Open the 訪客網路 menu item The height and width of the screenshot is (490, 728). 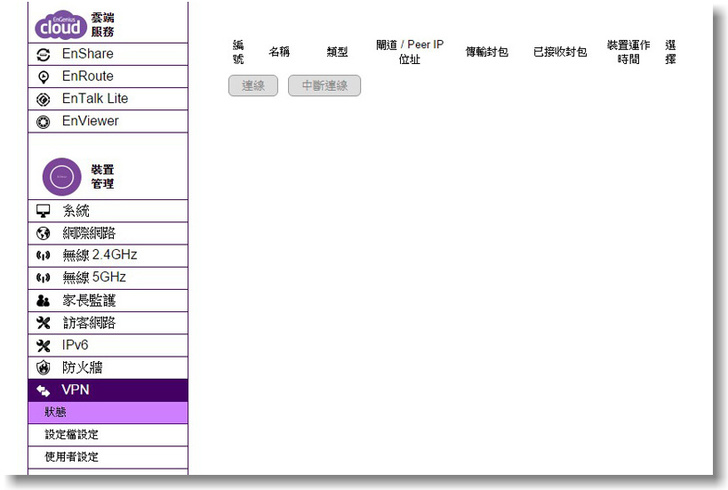click(89, 323)
